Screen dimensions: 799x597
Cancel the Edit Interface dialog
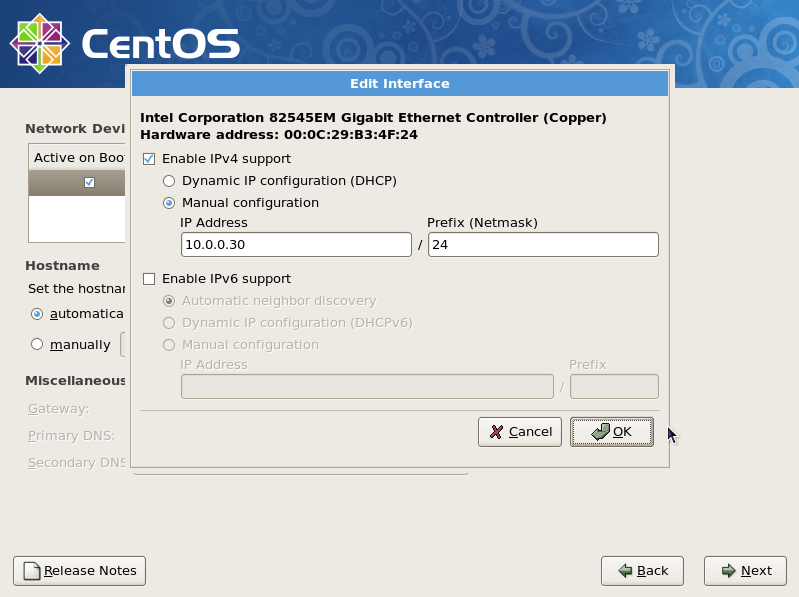[520, 432]
